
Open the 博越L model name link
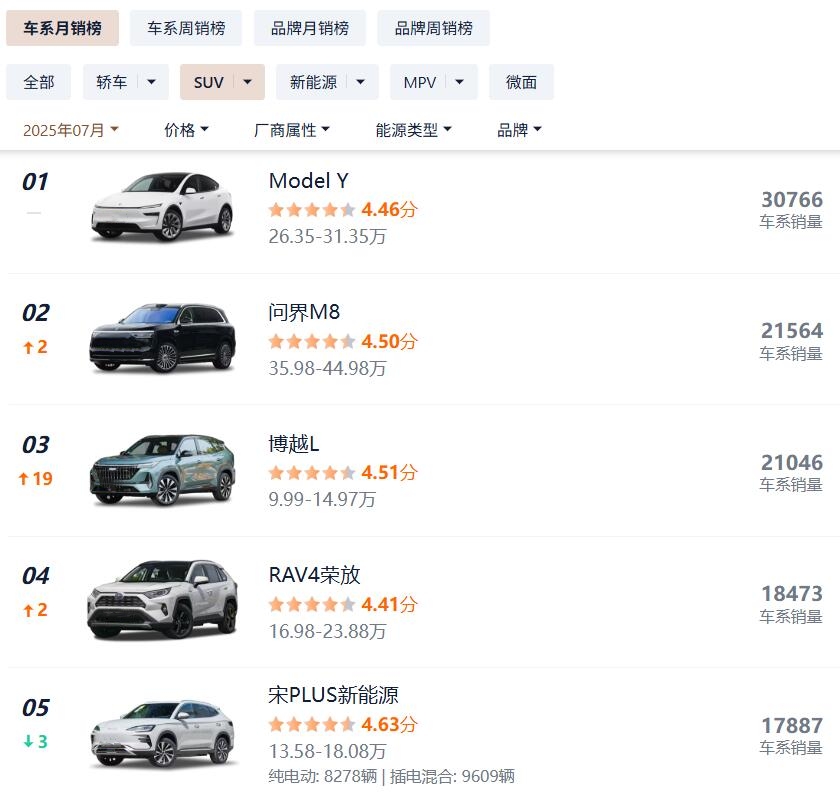pos(294,443)
